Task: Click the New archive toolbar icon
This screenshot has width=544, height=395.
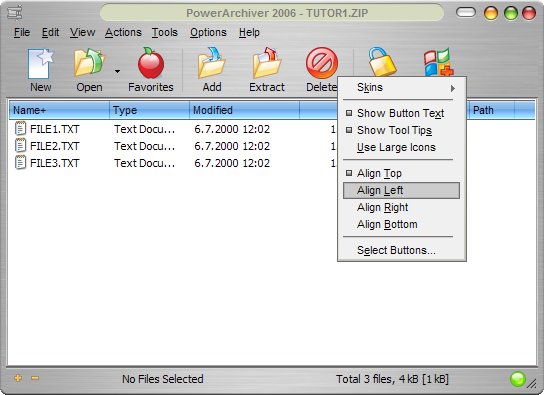Action: pos(41,63)
